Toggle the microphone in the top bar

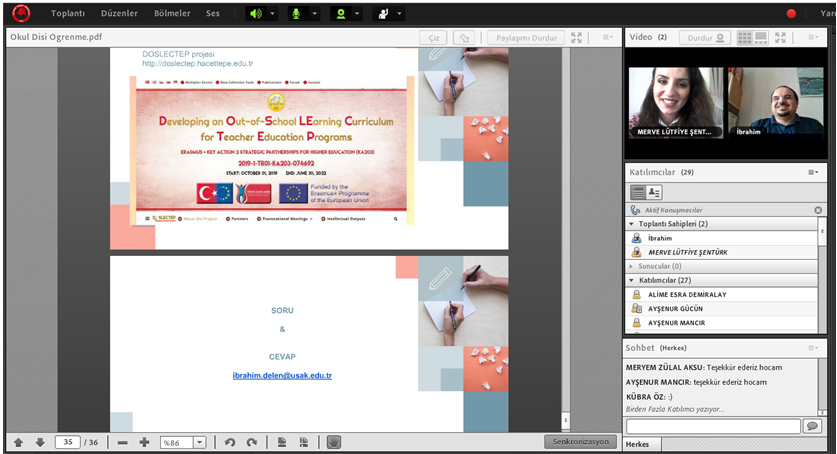pyautogui.click(x=295, y=14)
